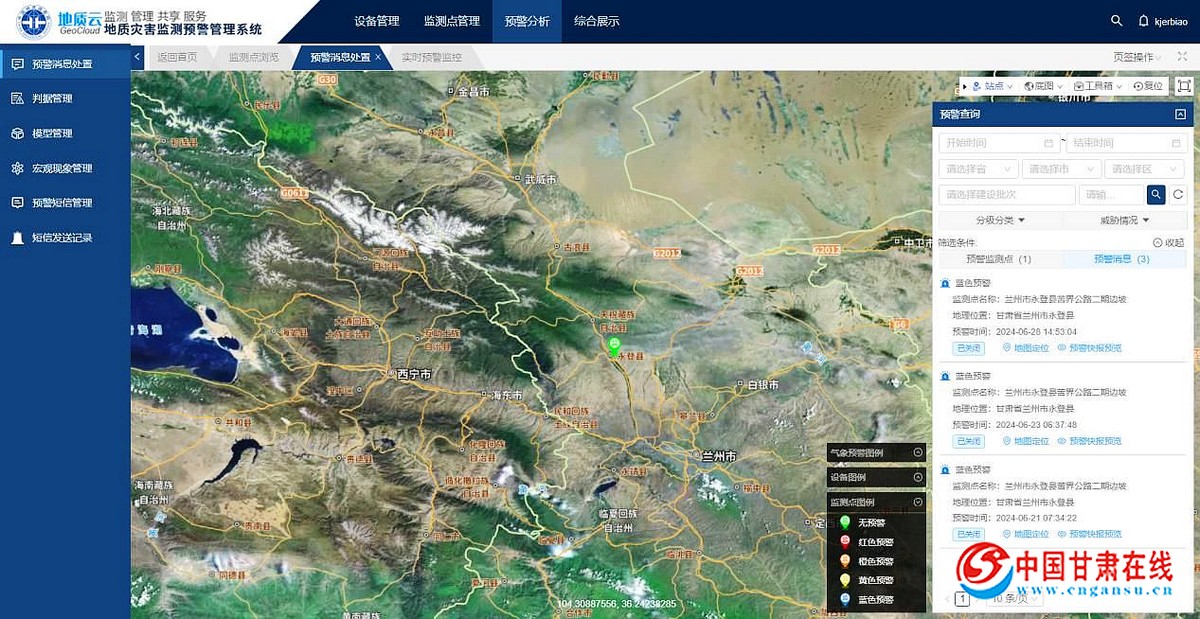Image resolution: width=1200 pixels, height=619 pixels.
Task: Select 预警消息处置 in the left sidebar
Action: (x=65, y=64)
